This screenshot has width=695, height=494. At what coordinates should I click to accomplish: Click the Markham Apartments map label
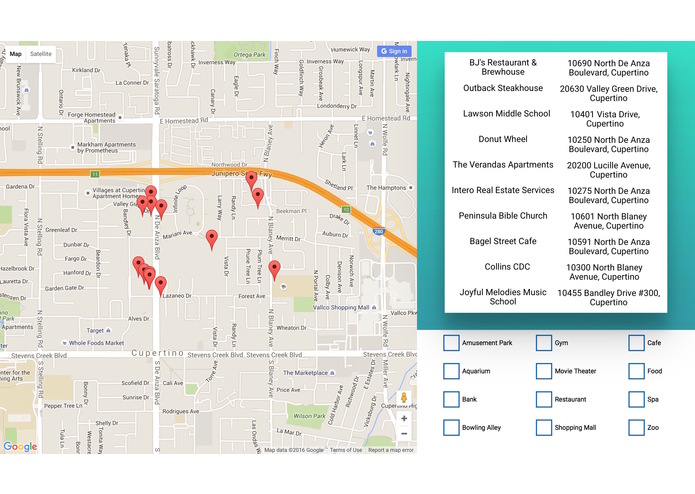pos(106,148)
